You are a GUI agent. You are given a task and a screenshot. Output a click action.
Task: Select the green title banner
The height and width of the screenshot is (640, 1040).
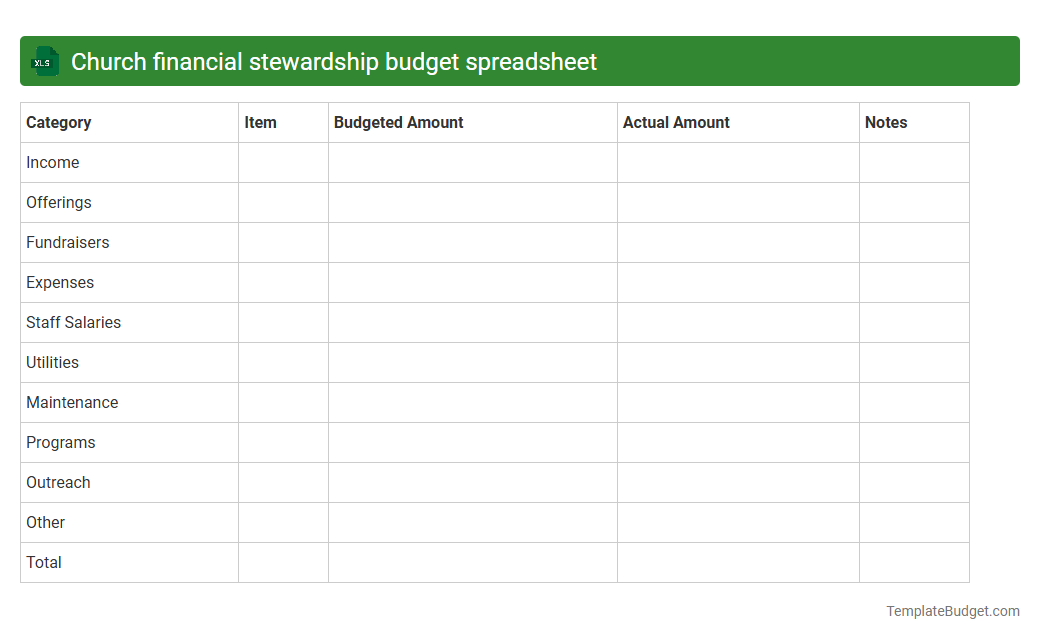(x=520, y=61)
